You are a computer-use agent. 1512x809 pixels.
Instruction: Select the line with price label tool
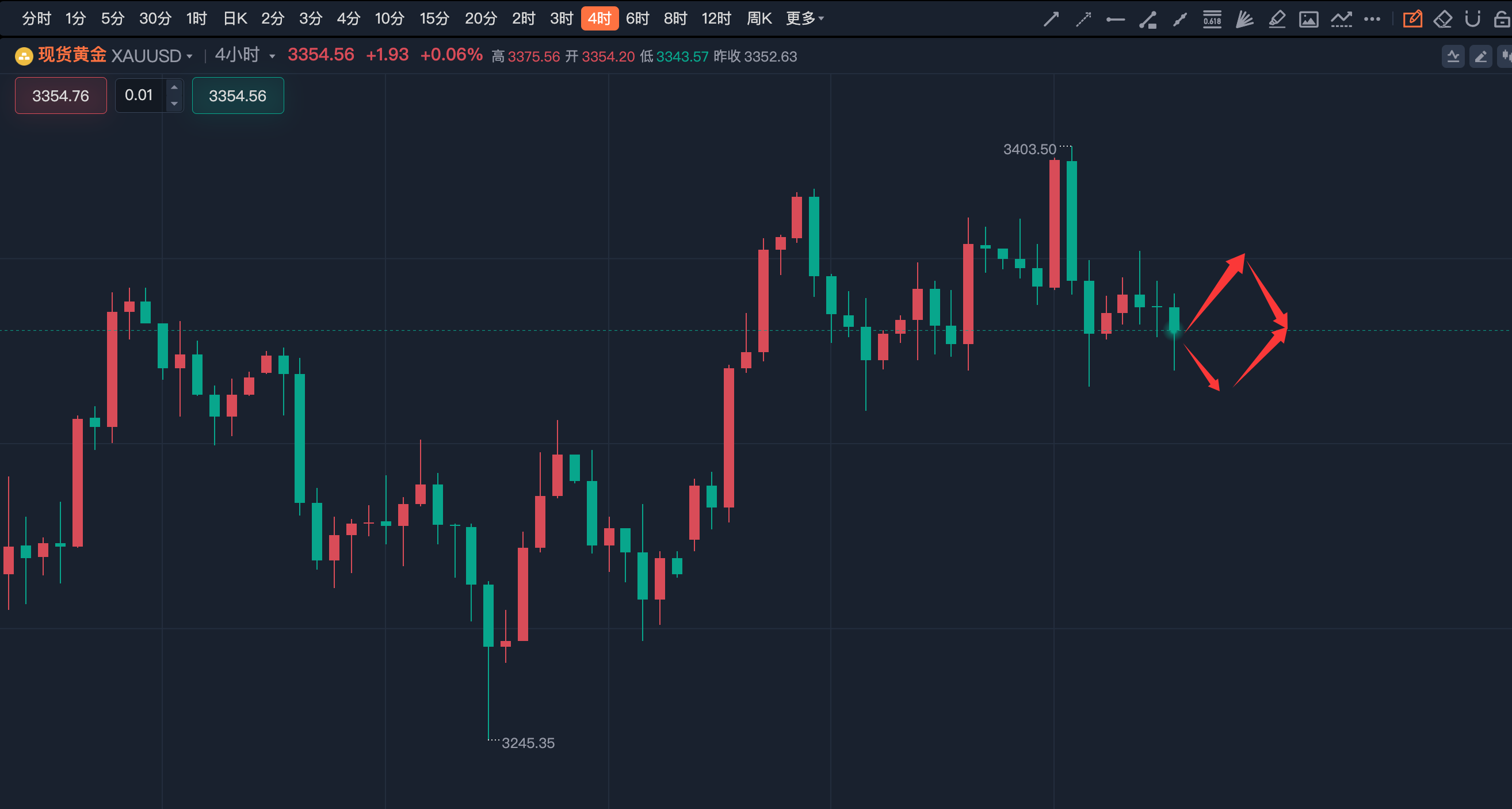[1147, 20]
